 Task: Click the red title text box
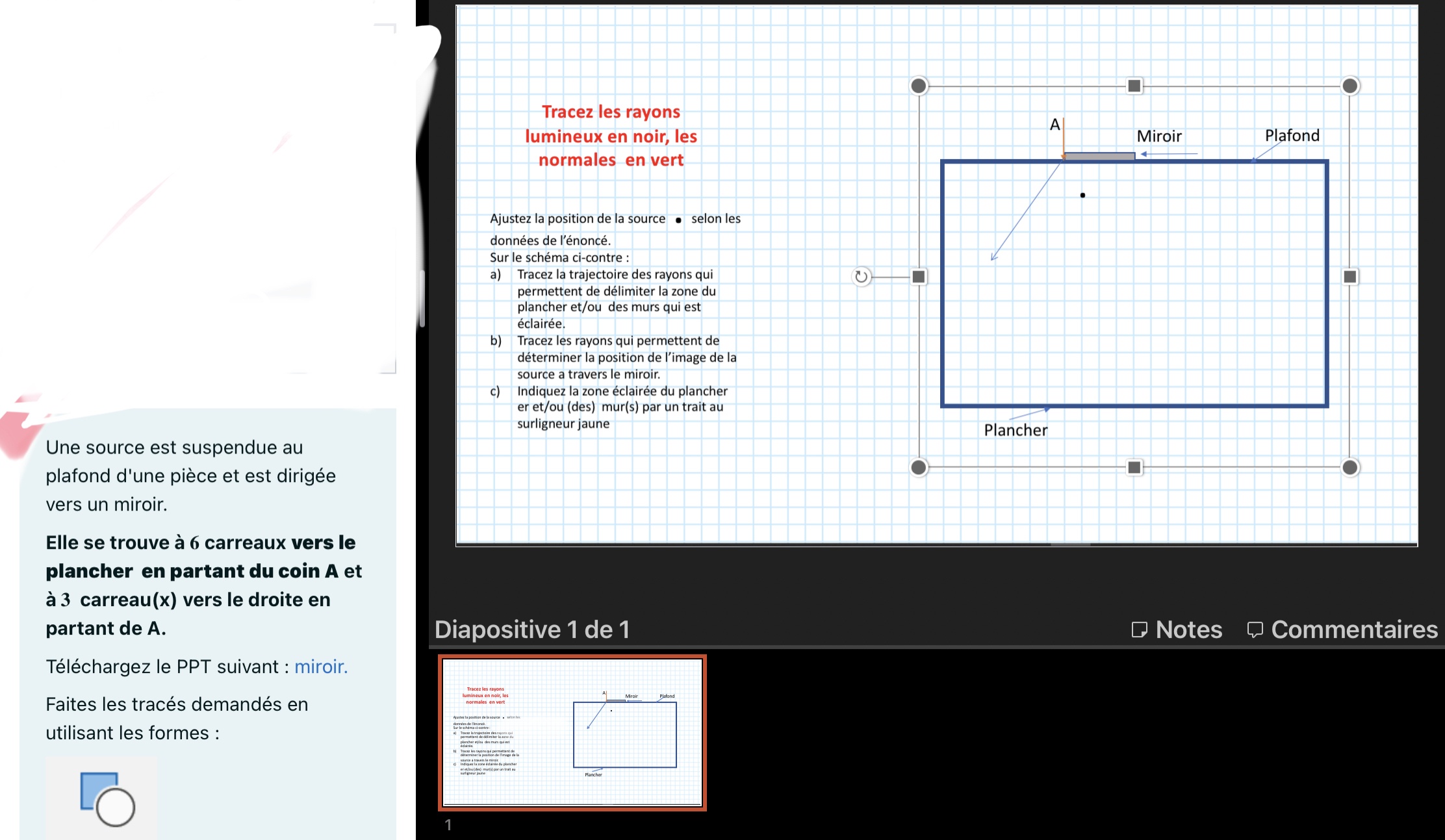[x=611, y=136]
